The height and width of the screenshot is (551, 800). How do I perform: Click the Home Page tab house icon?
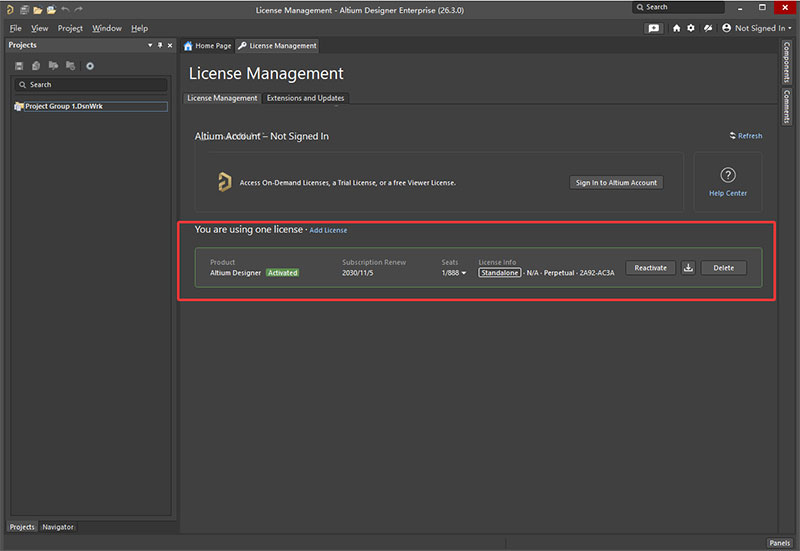click(188, 46)
